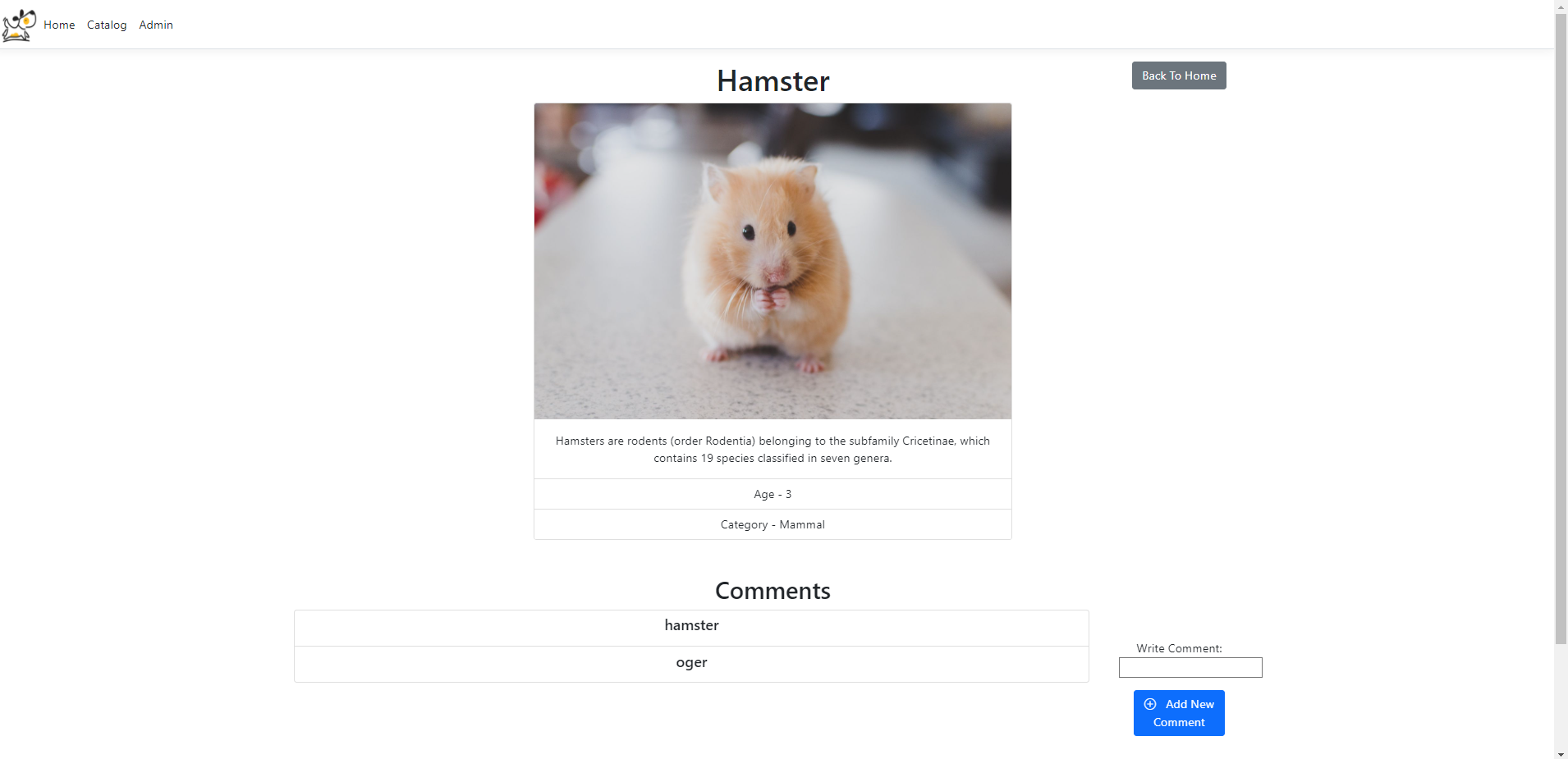Screen dimensions: 1568x759
Task: Click the Hamster page title
Action: [x=773, y=80]
